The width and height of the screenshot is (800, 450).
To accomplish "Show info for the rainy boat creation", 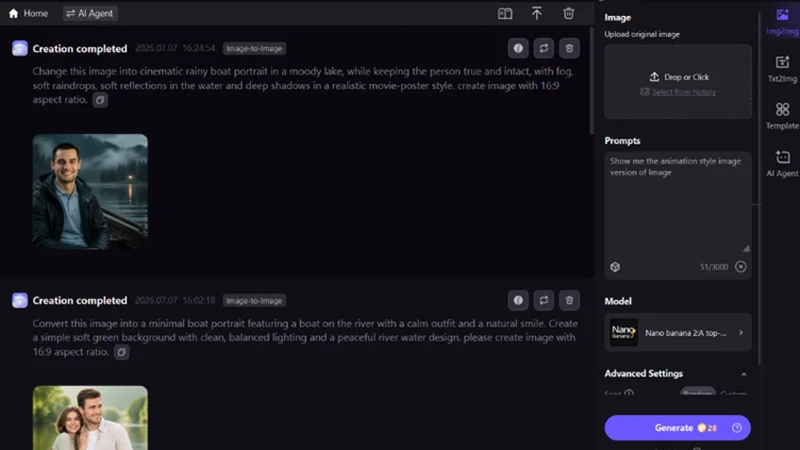I will (518, 48).
